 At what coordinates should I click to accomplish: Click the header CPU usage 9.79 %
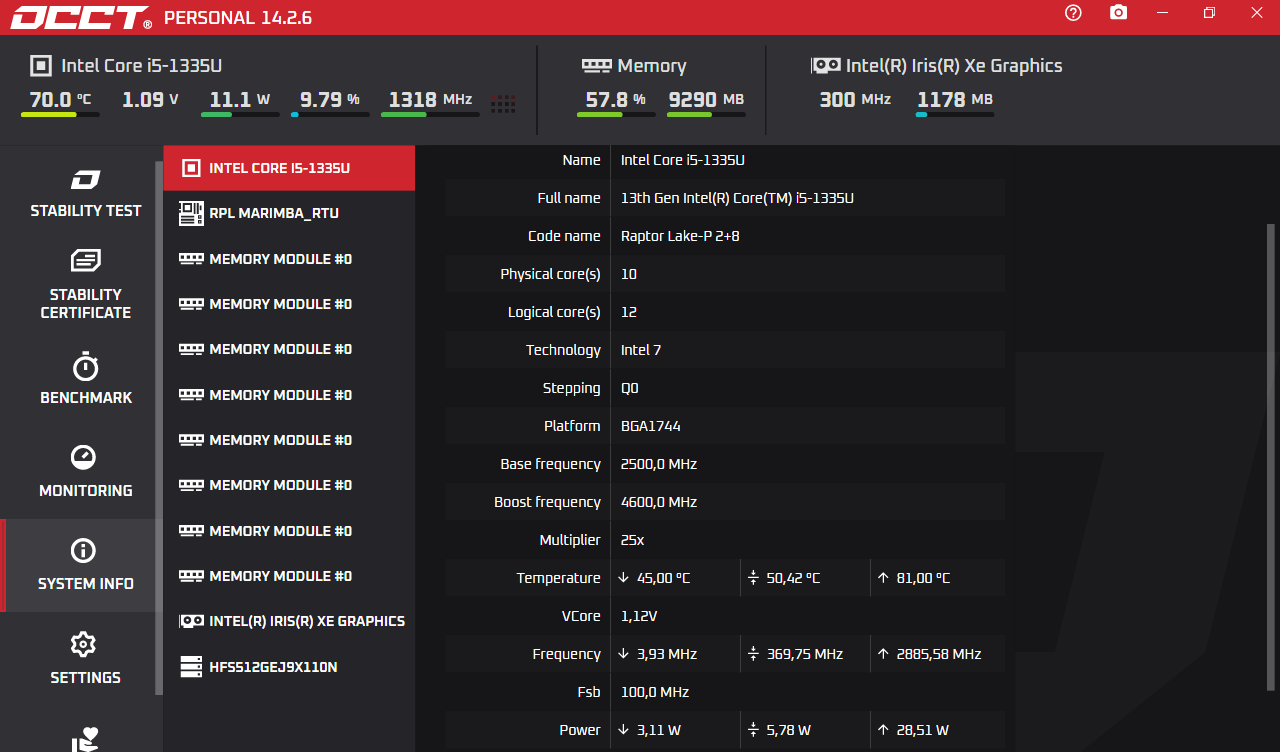[330, 100]
